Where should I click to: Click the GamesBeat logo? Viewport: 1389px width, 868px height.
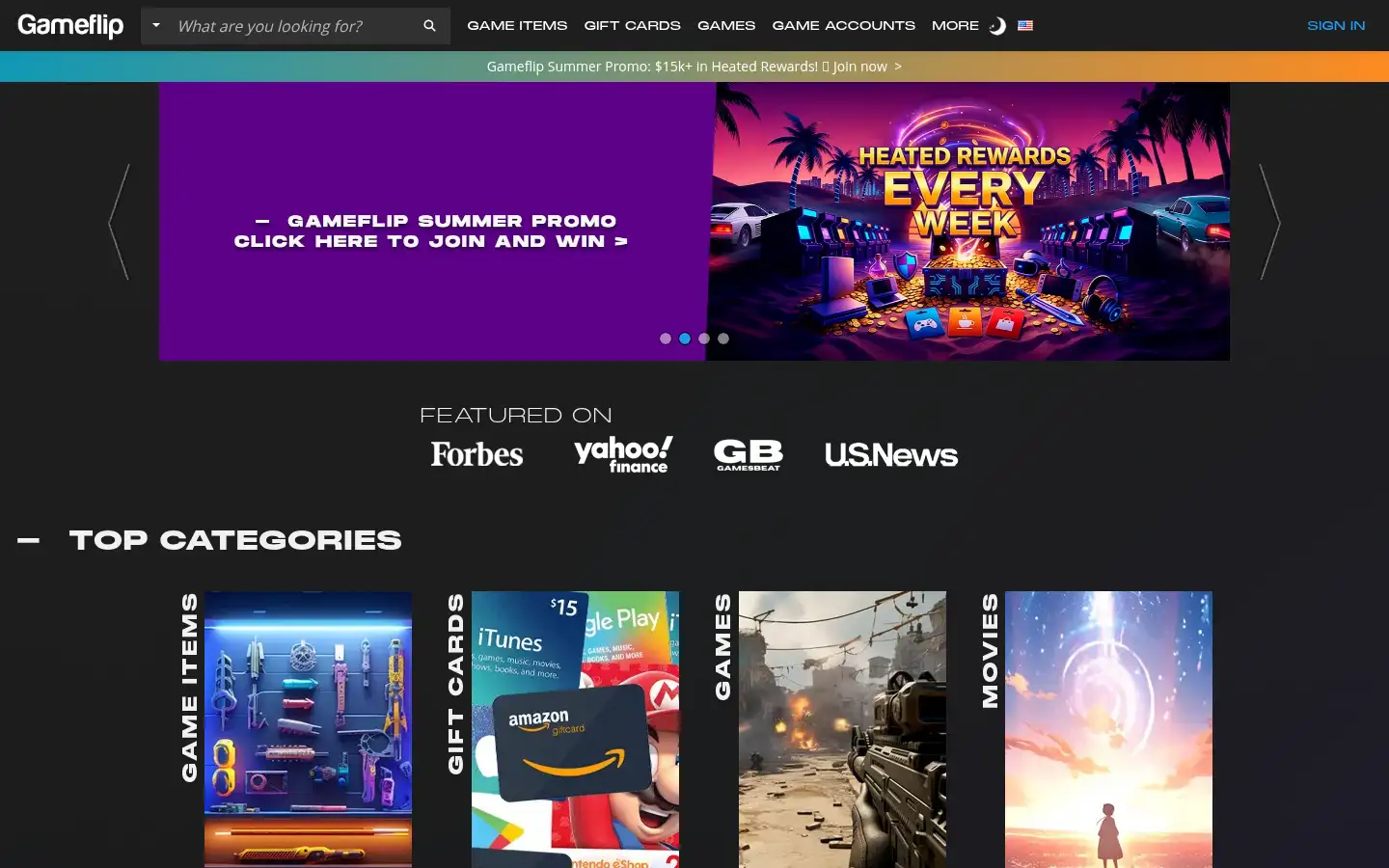coord(749,454)
